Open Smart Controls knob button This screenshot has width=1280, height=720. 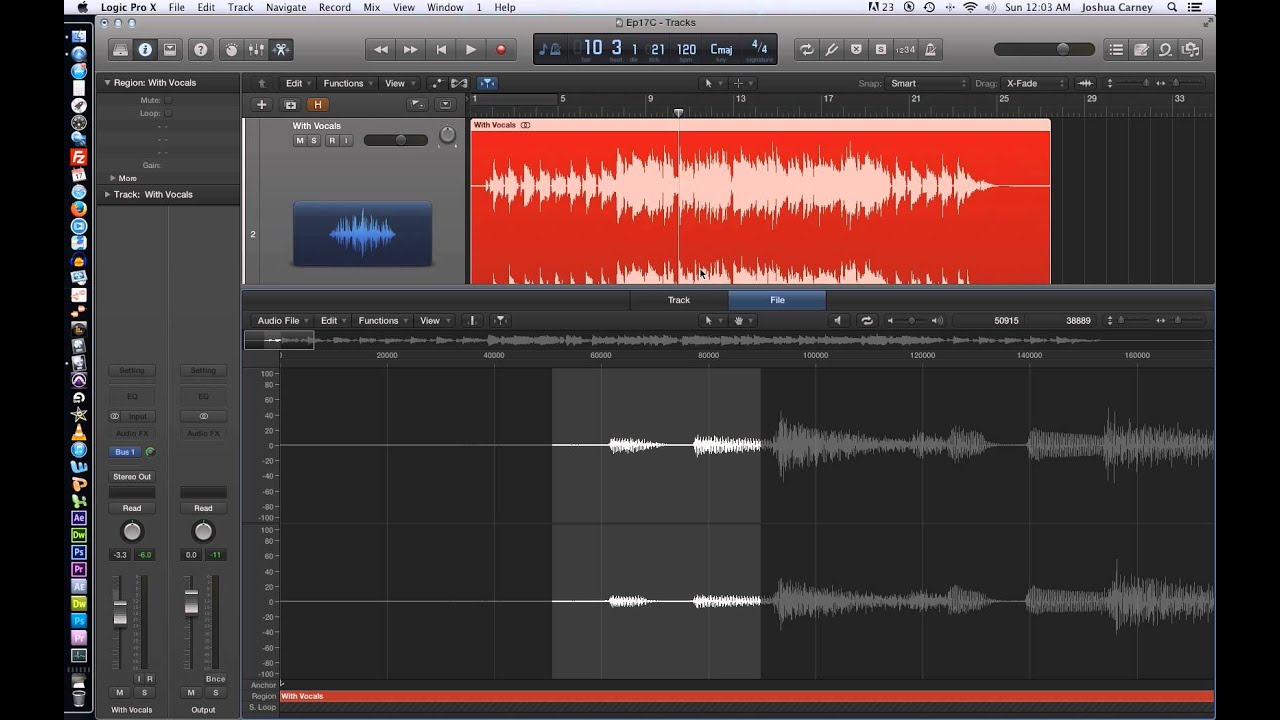click(x=231, y=49)
